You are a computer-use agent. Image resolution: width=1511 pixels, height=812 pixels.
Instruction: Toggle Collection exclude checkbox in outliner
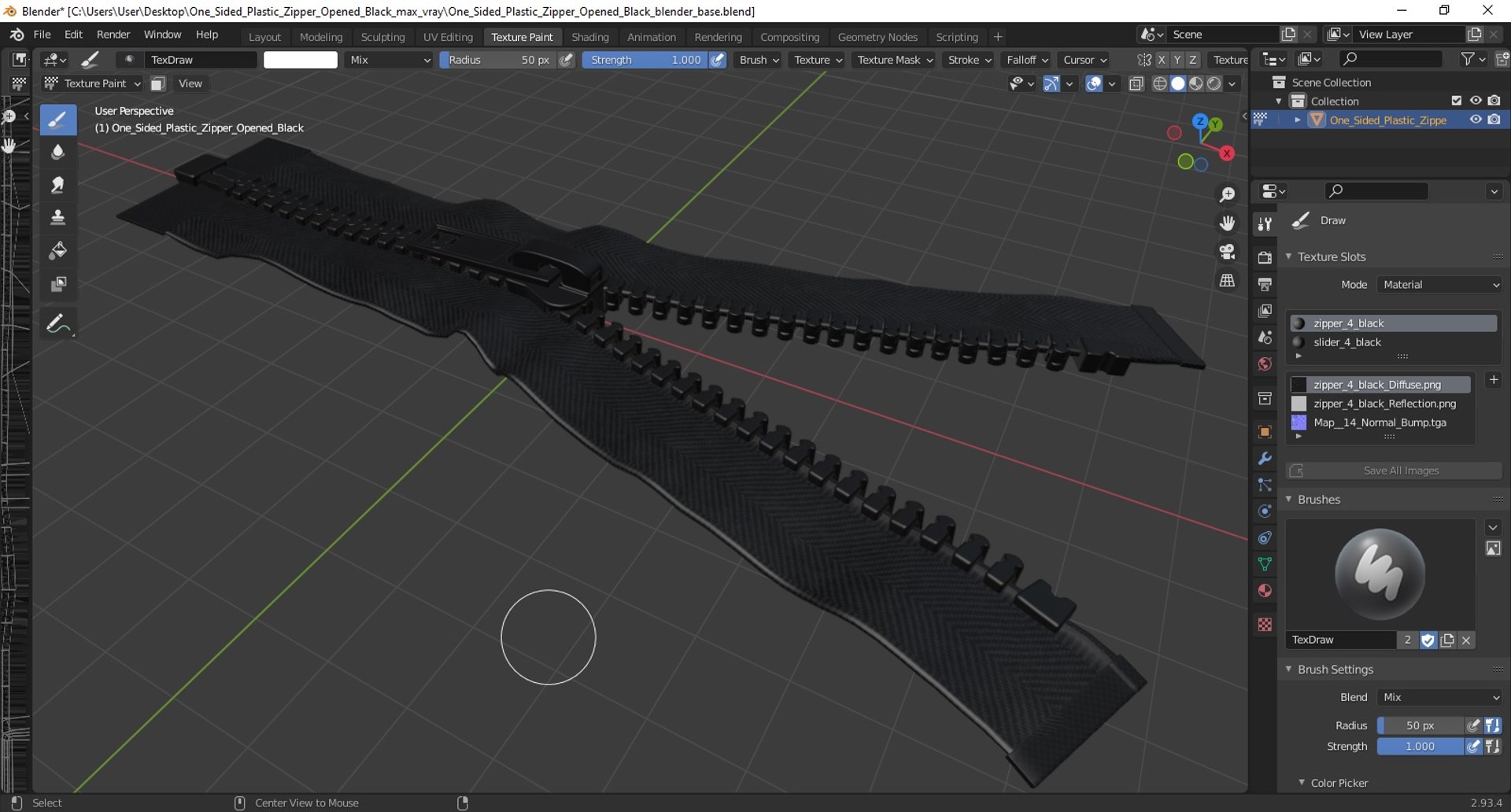(x=1456, y=101)
